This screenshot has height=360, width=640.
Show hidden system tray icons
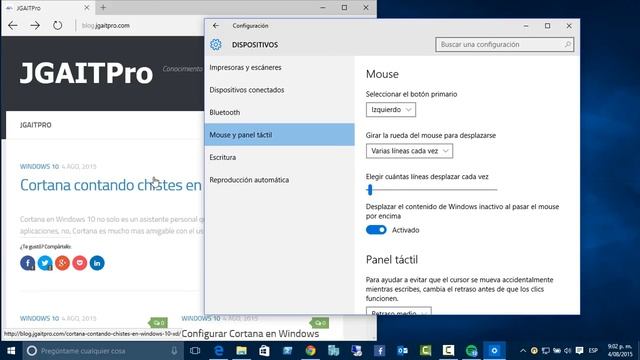coord(523,351)
